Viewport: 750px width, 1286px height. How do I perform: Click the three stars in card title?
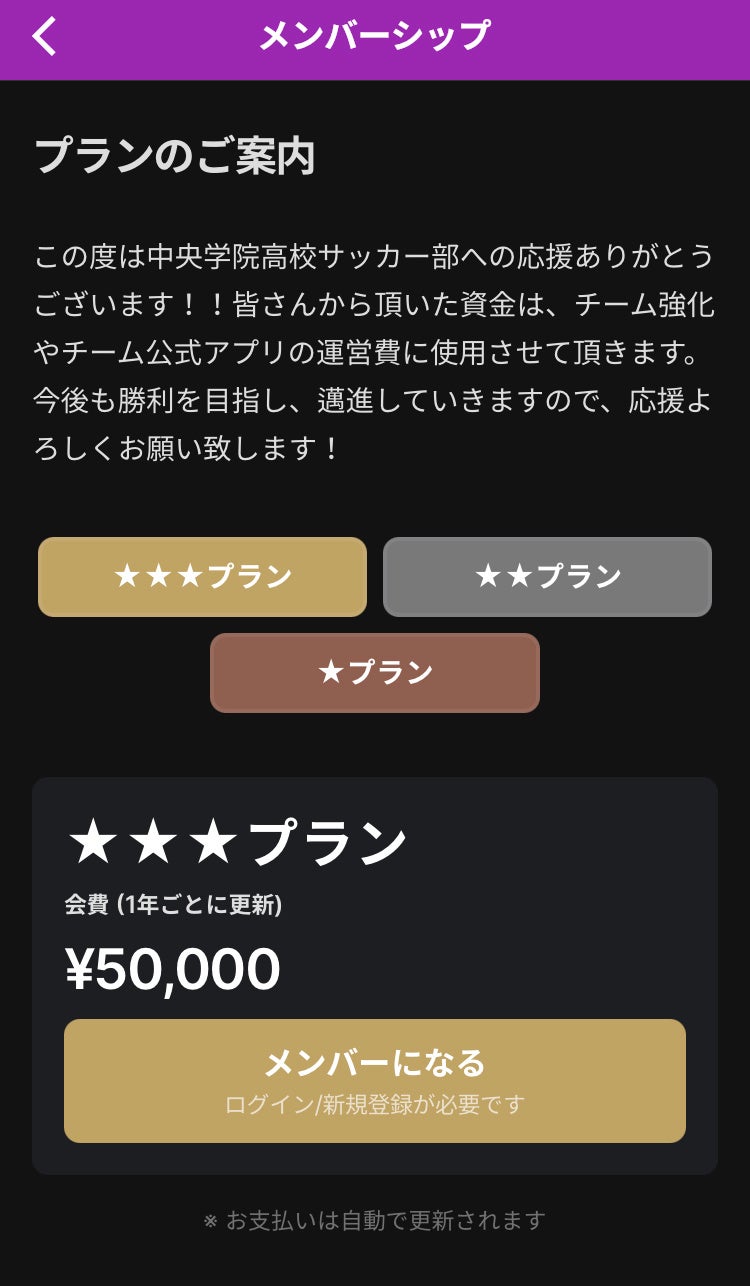(x=151, y=843)
